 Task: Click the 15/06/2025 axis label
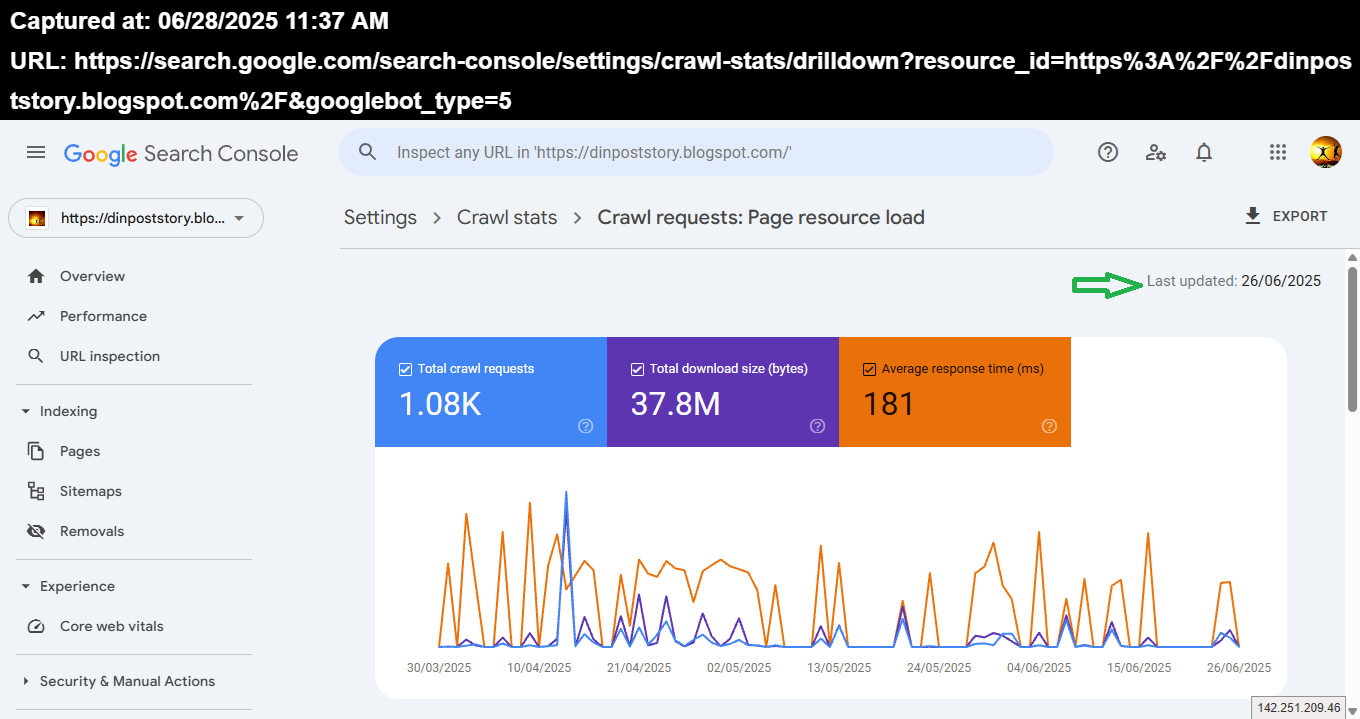(1139, 667)
